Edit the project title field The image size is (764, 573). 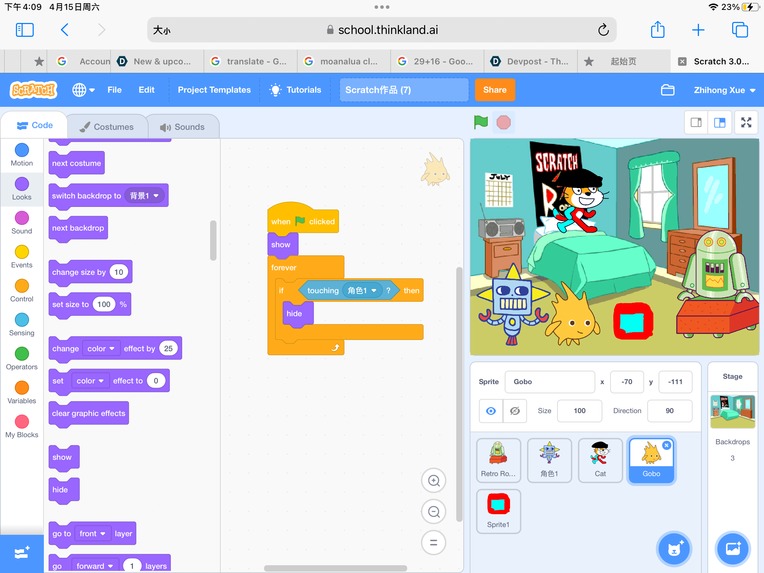coord(404,90)
